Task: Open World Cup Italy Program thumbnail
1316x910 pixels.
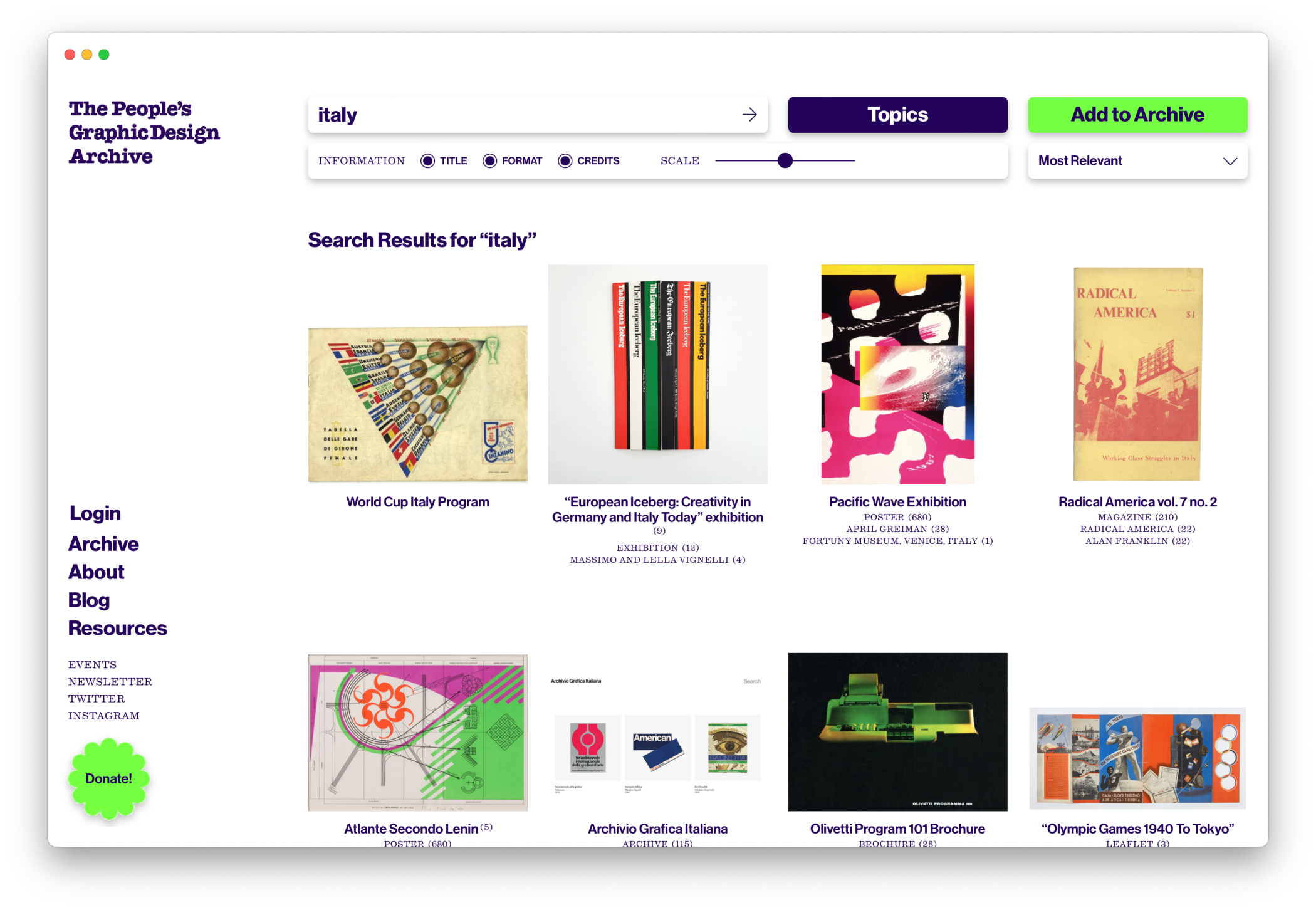Action: pos(418,404)
